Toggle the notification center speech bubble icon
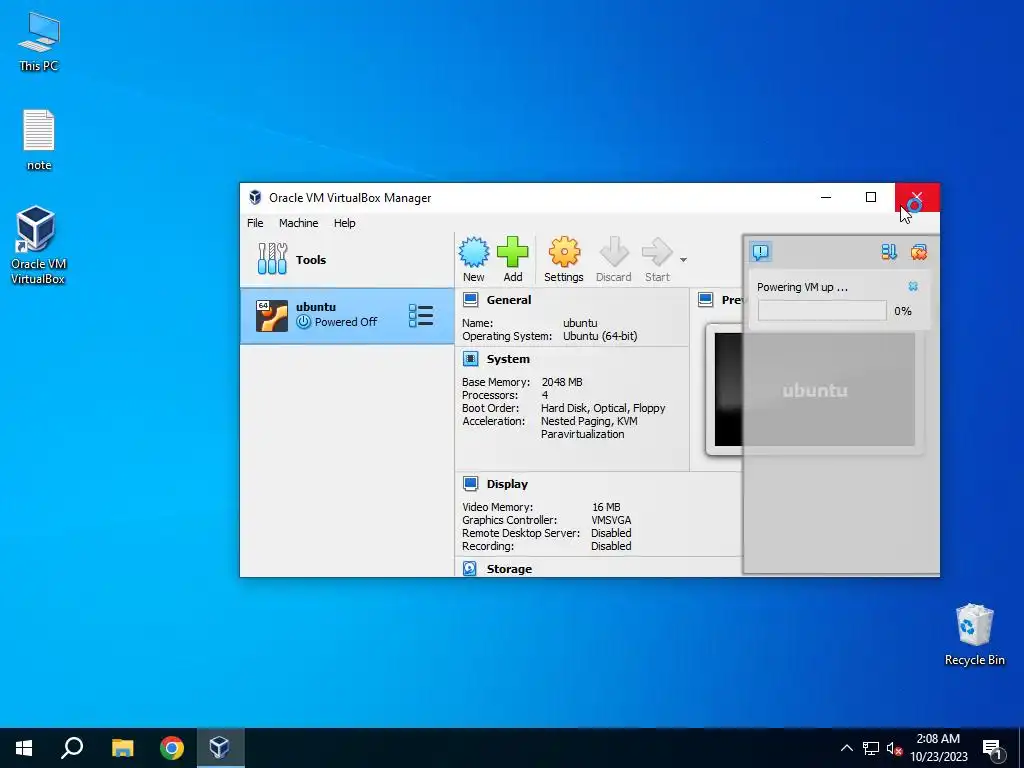 click(x=761, y=252)
